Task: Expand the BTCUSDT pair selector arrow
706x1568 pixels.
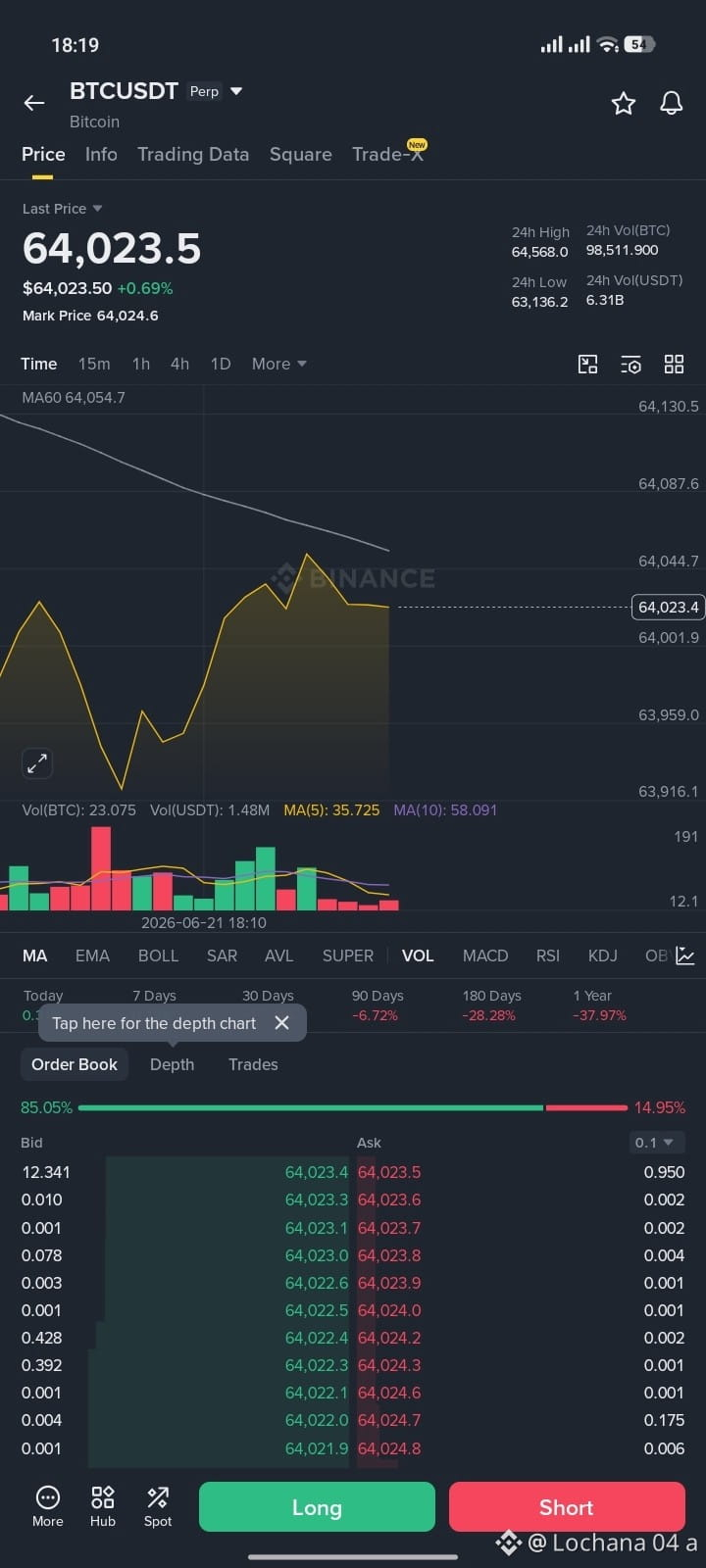Action: [x=236, y=91]
